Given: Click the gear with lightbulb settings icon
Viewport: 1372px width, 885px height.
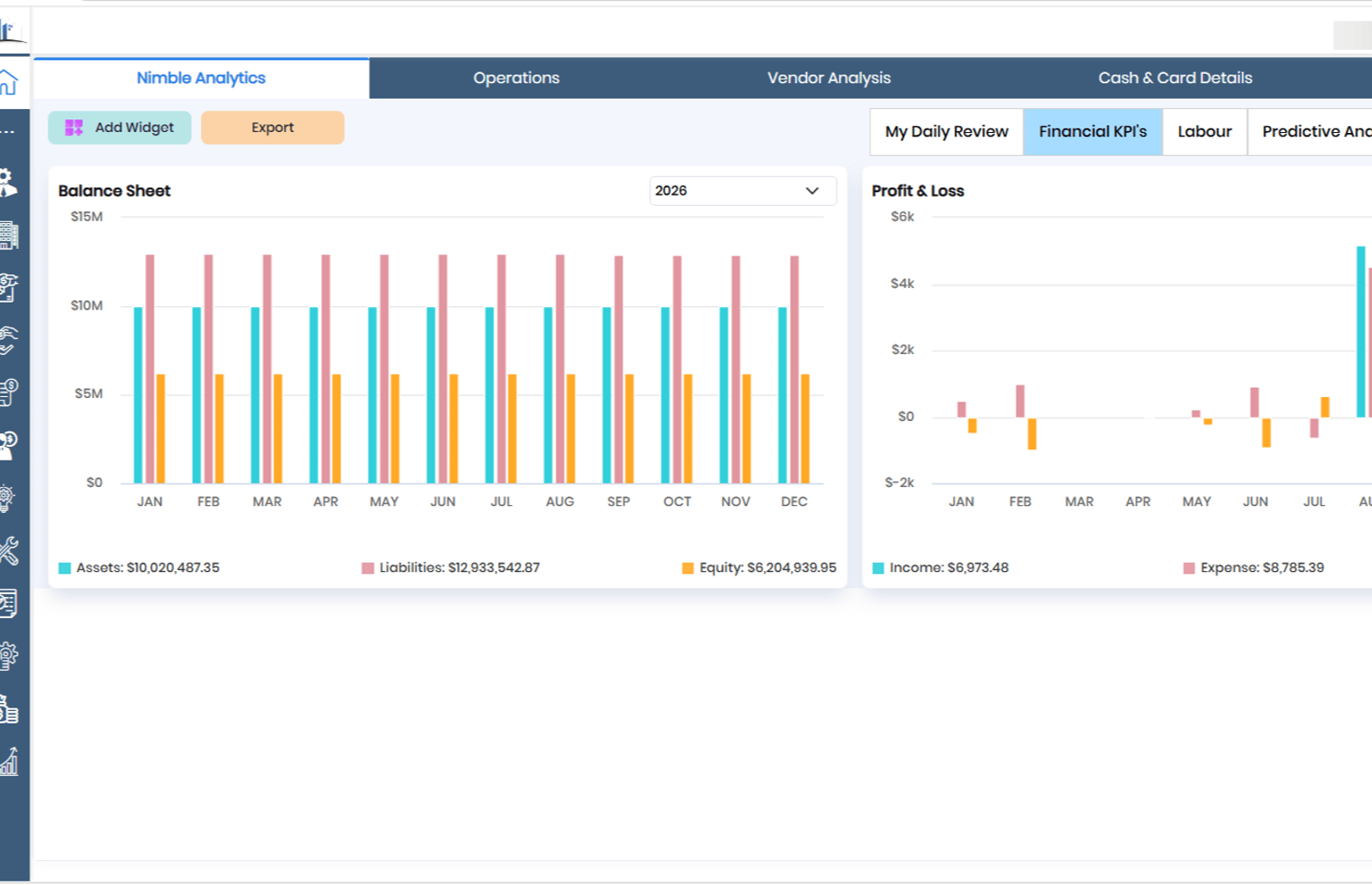Looking at the screenshot, I should click(x=8, y=656).
